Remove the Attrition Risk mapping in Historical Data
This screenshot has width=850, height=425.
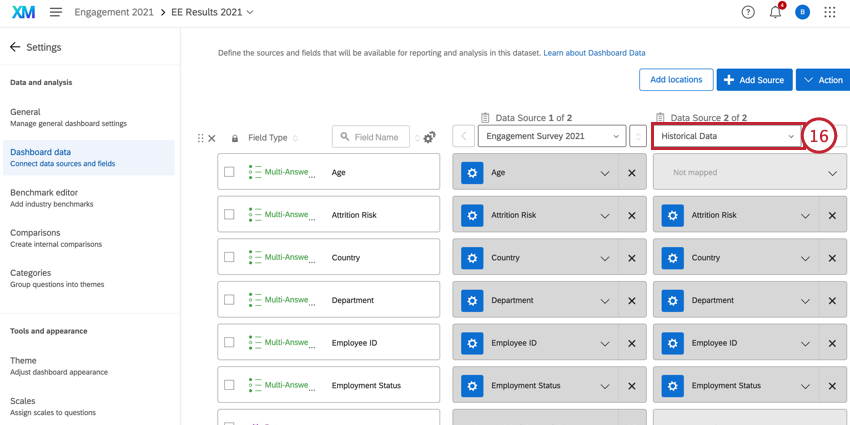point(832,215)
